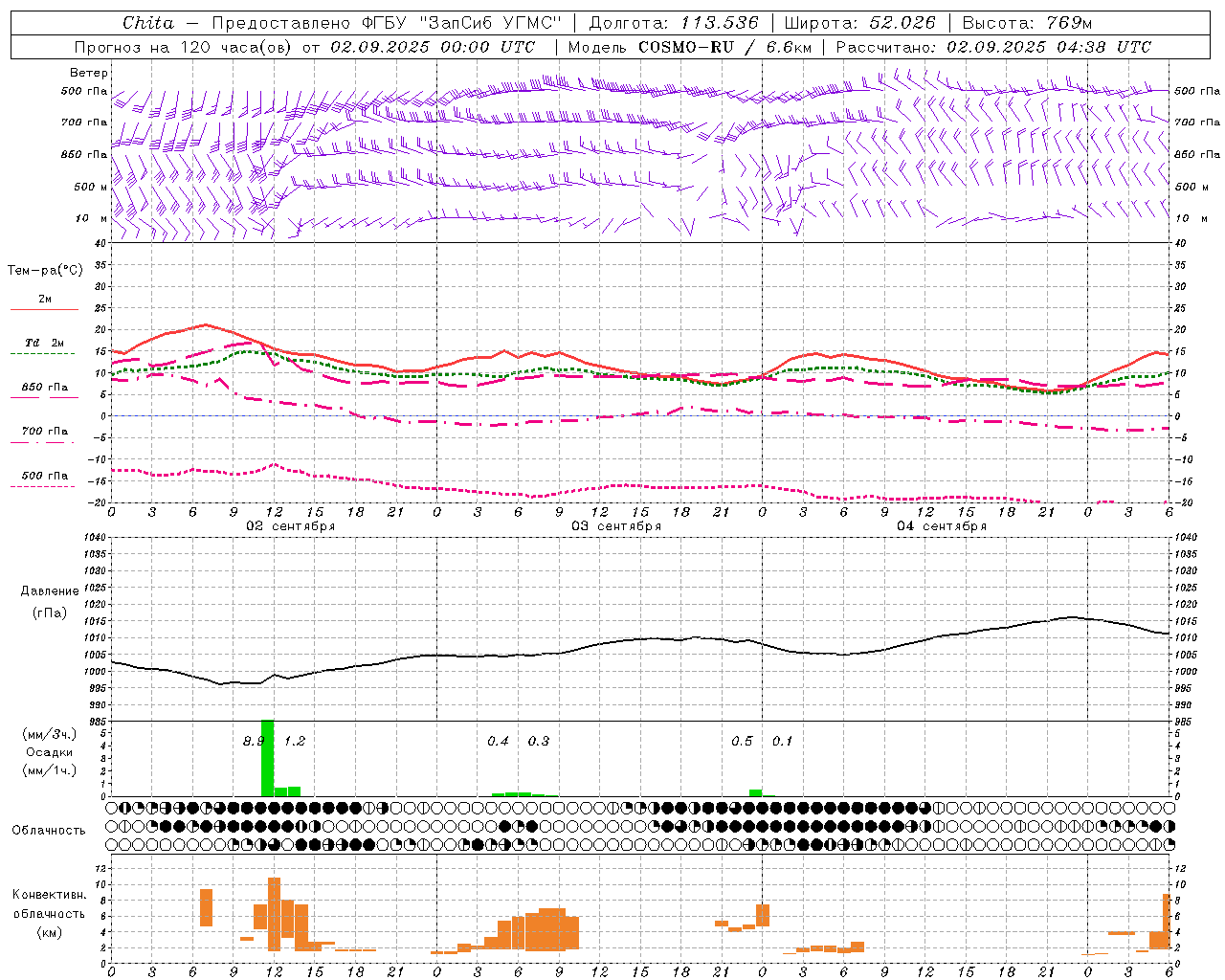Click the 'Облачность' cloudiness row label

coord(48,830)
